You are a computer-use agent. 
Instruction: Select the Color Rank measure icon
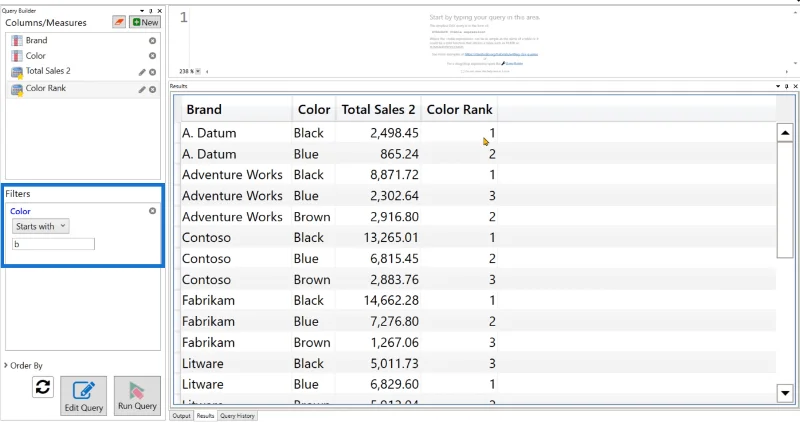point(17,89)
